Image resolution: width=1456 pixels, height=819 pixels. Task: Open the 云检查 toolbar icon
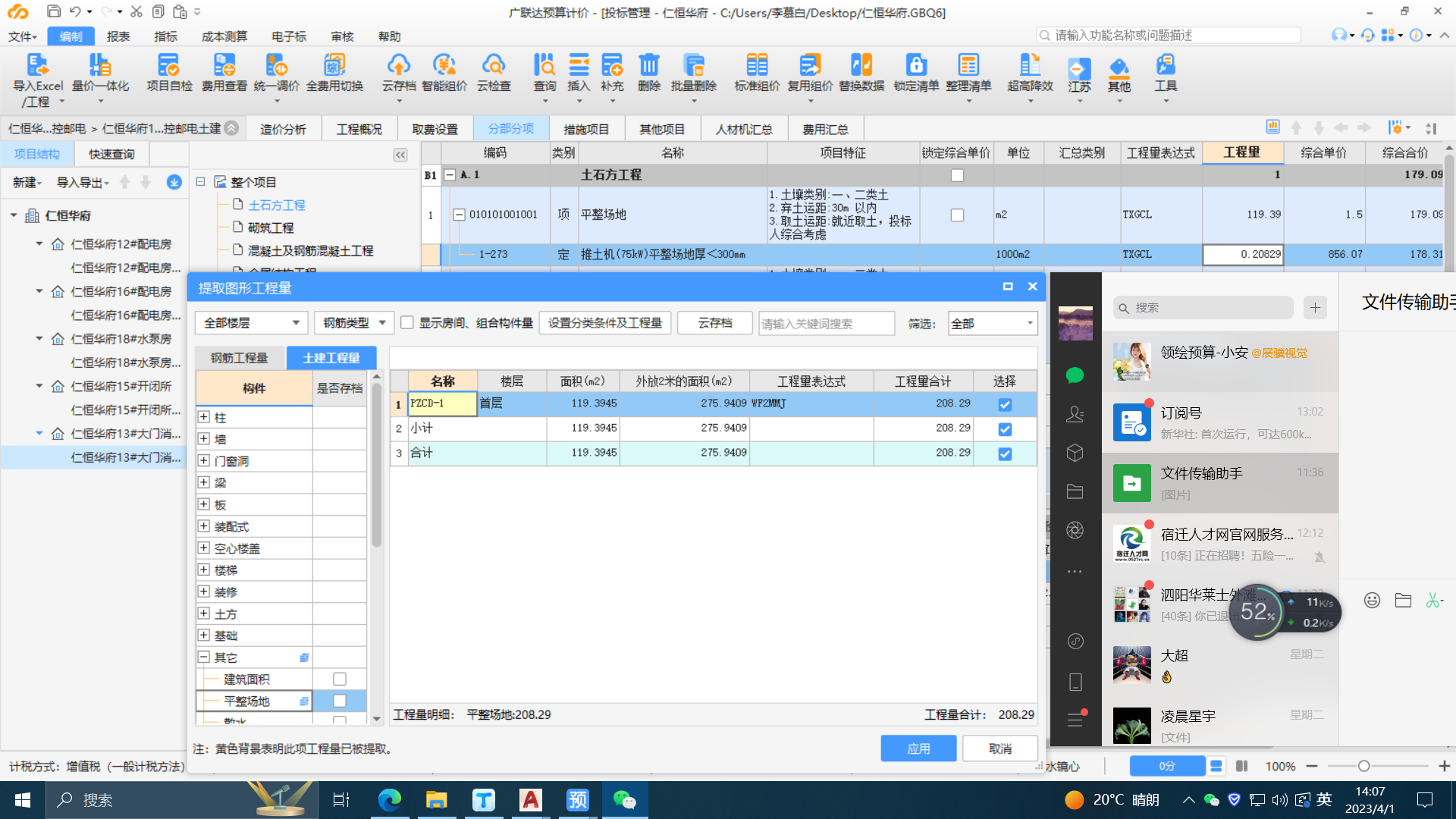[494, 74]
